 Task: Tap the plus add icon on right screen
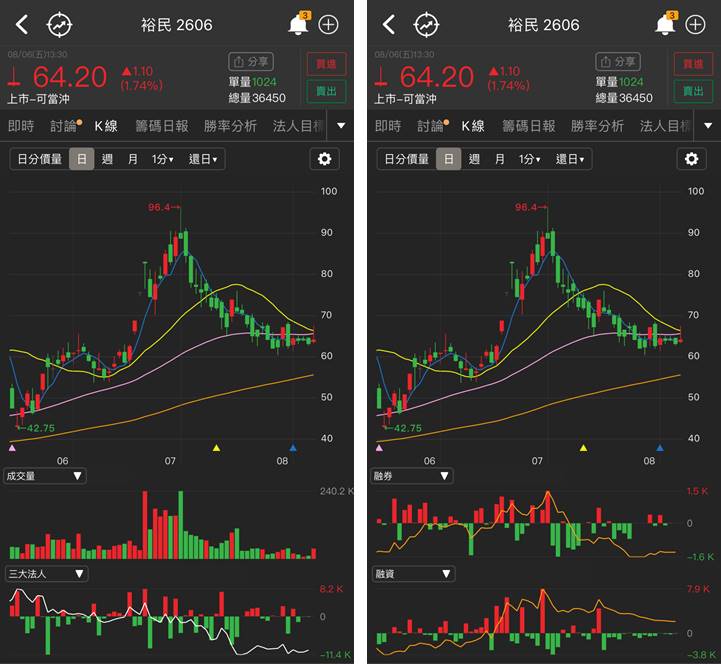coord(695,25)
